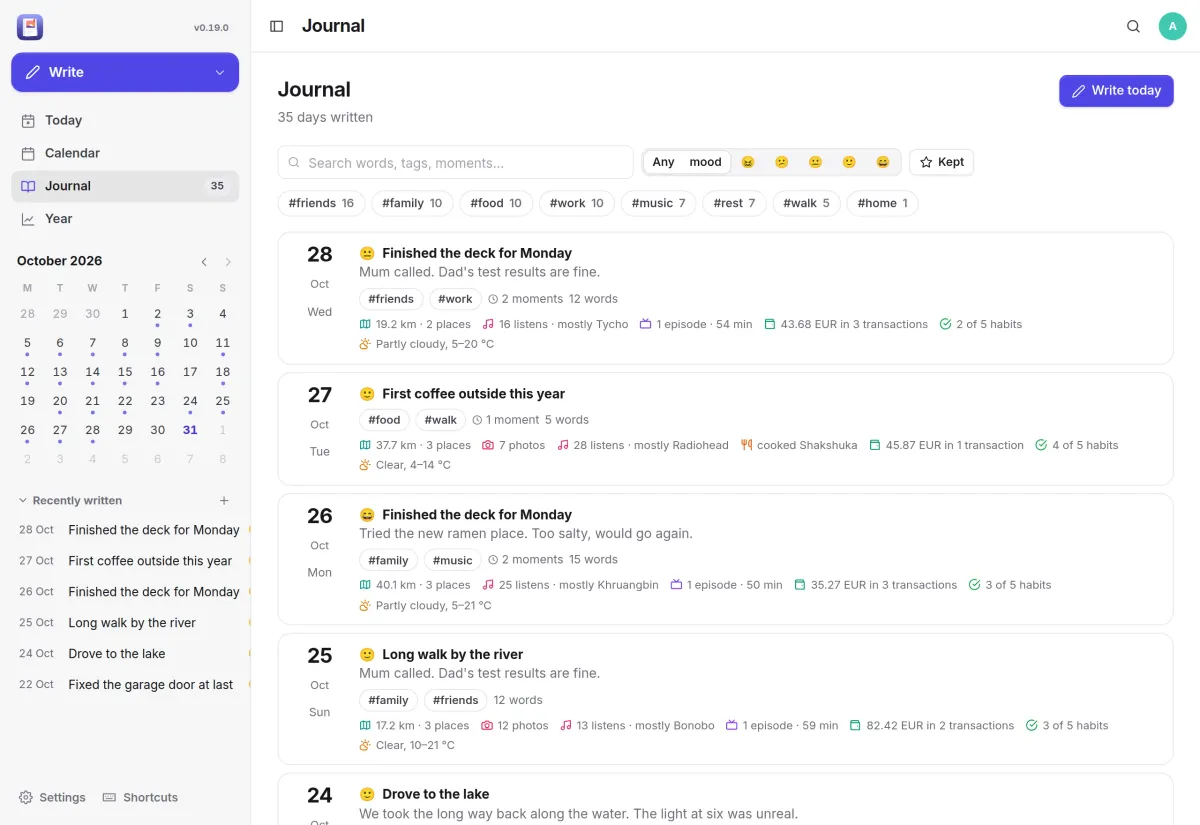The image size is (1200, 825).
Task: Open search via the magnifier icon
Action: point(1133,26)
